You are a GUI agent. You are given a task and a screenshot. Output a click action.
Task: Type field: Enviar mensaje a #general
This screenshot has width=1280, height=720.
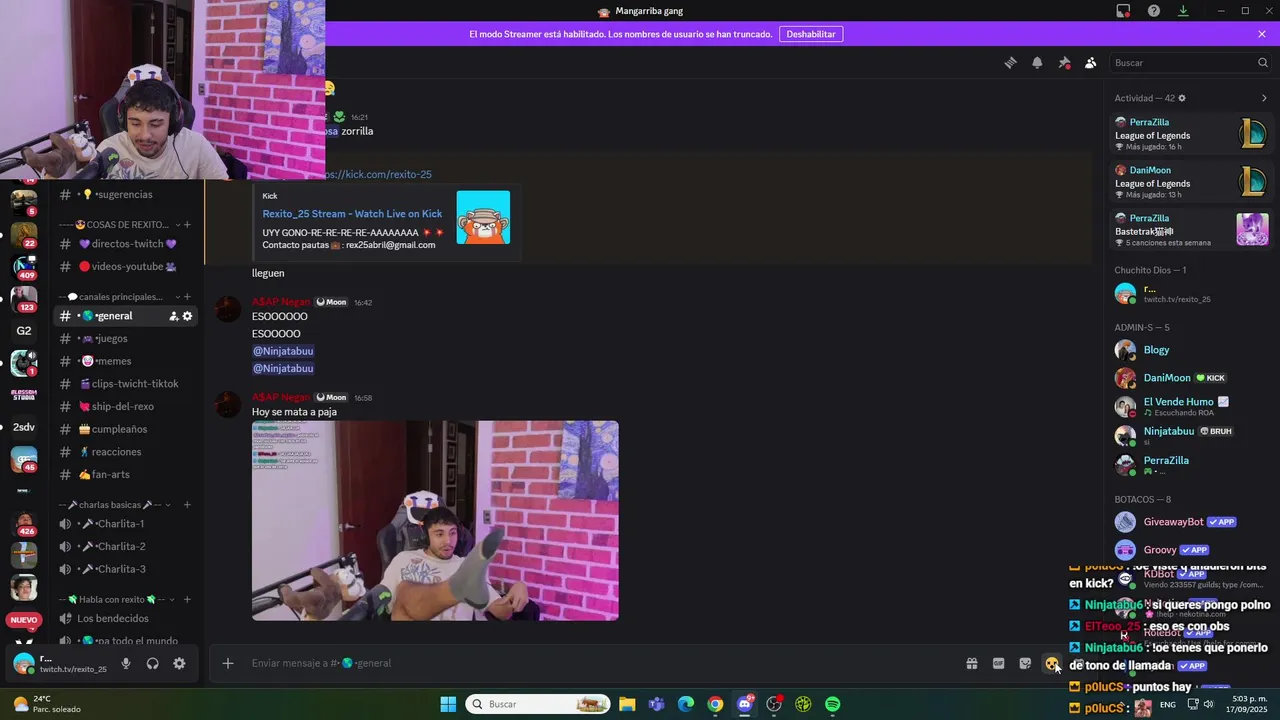pos(600,663)
